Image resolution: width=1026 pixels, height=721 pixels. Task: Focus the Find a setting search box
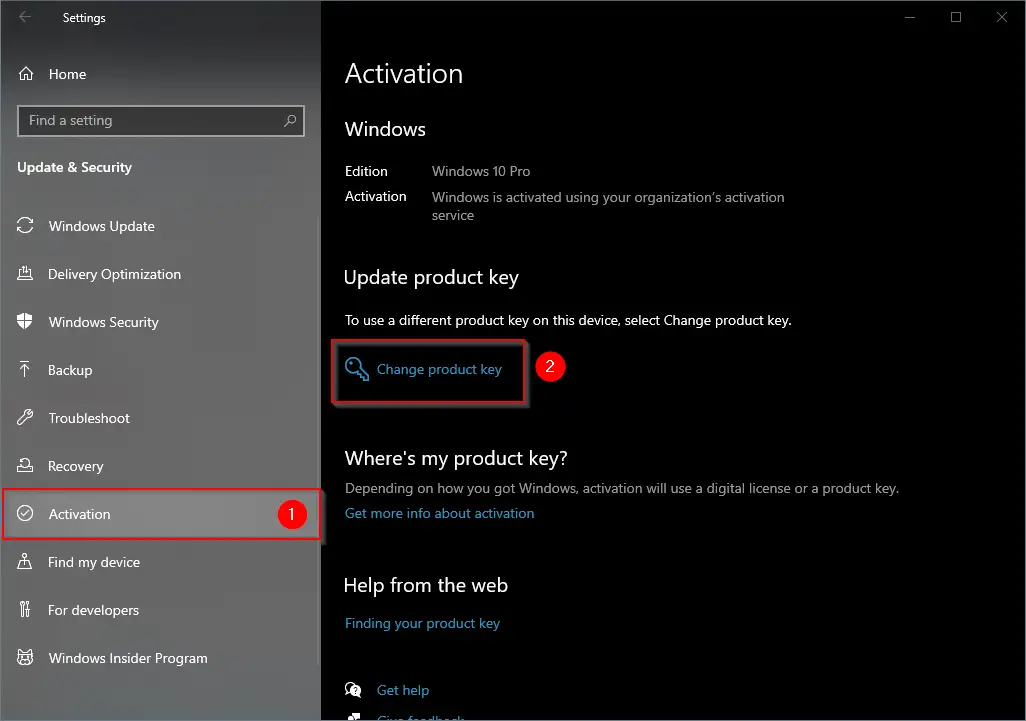click(x=160, y=120)
